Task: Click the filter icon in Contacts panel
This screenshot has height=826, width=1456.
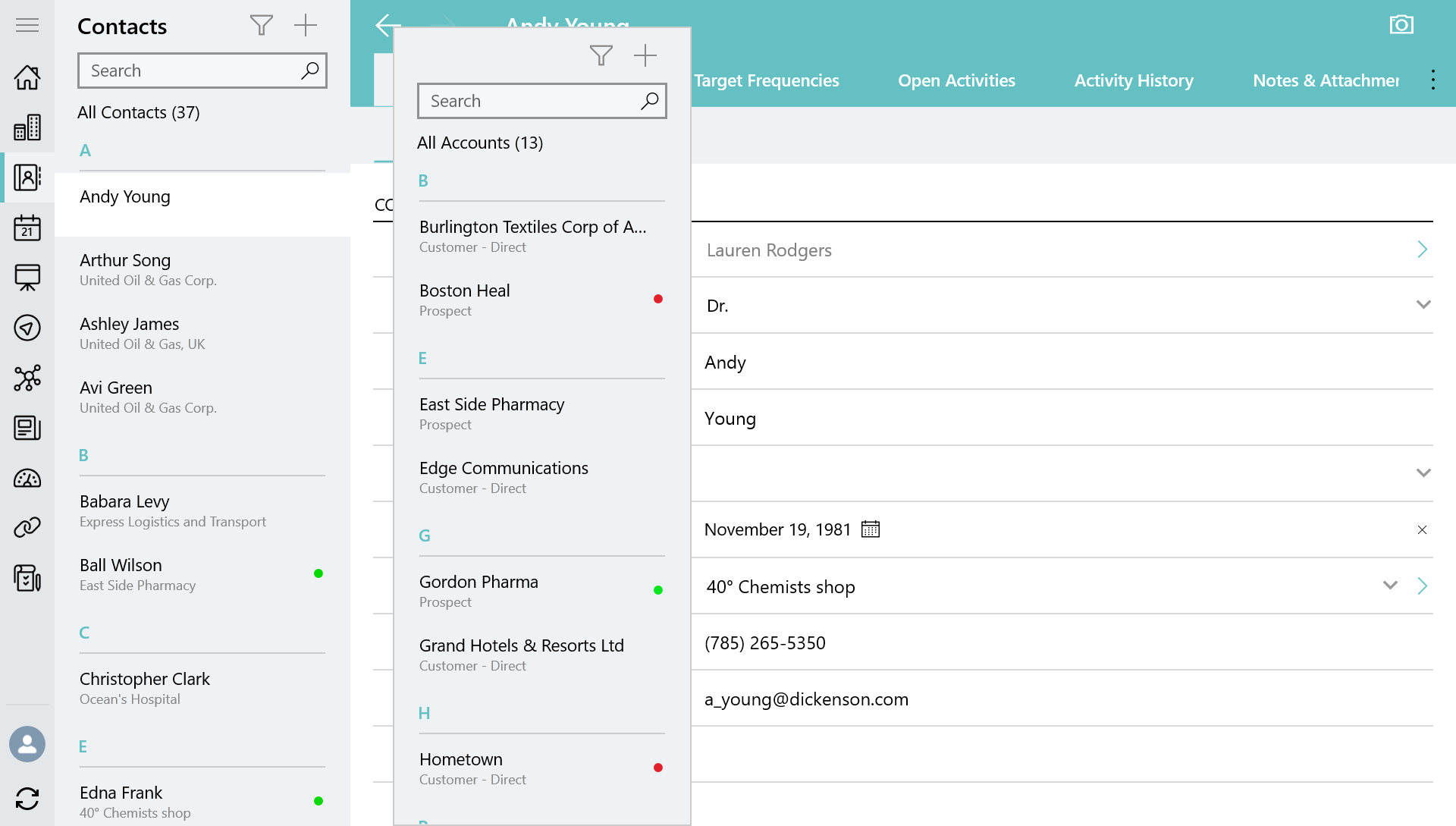Action: [x=261, y=25]
